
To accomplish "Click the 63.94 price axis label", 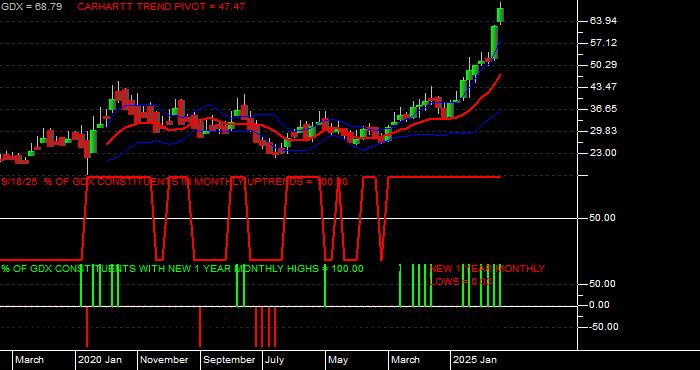I will (x=602, y=21).
